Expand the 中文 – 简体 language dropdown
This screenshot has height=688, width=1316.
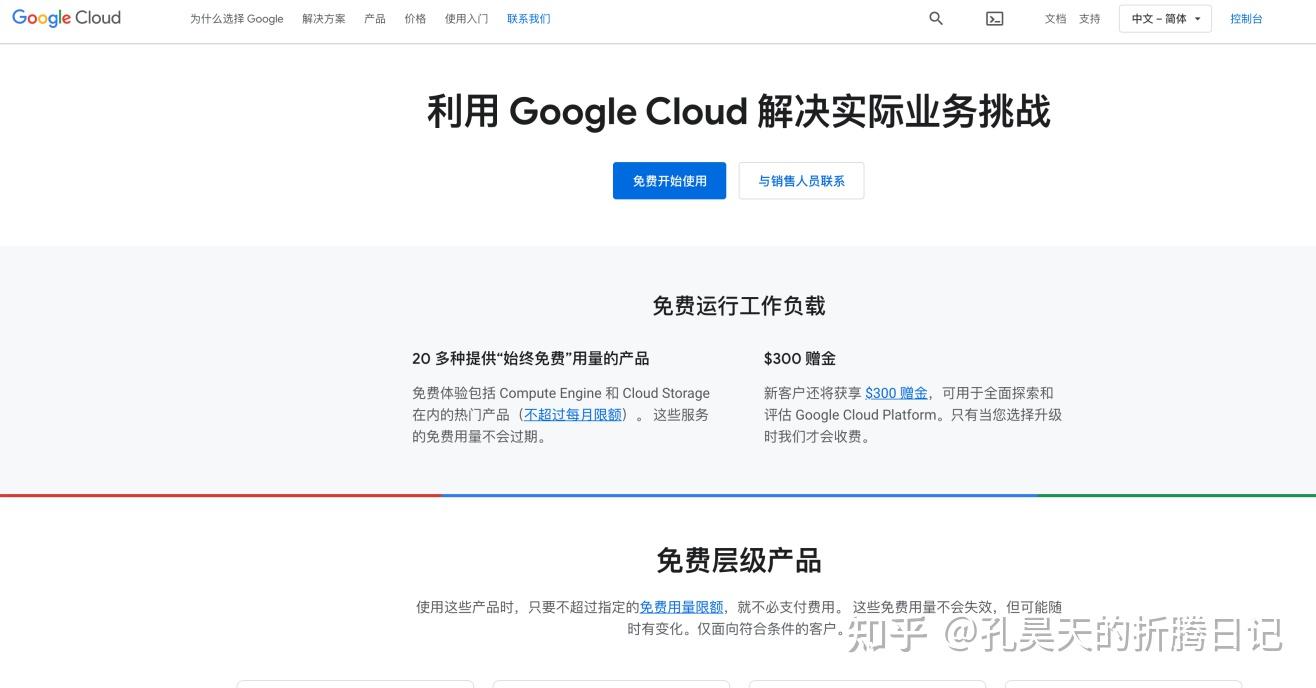tap(1165, 19)
